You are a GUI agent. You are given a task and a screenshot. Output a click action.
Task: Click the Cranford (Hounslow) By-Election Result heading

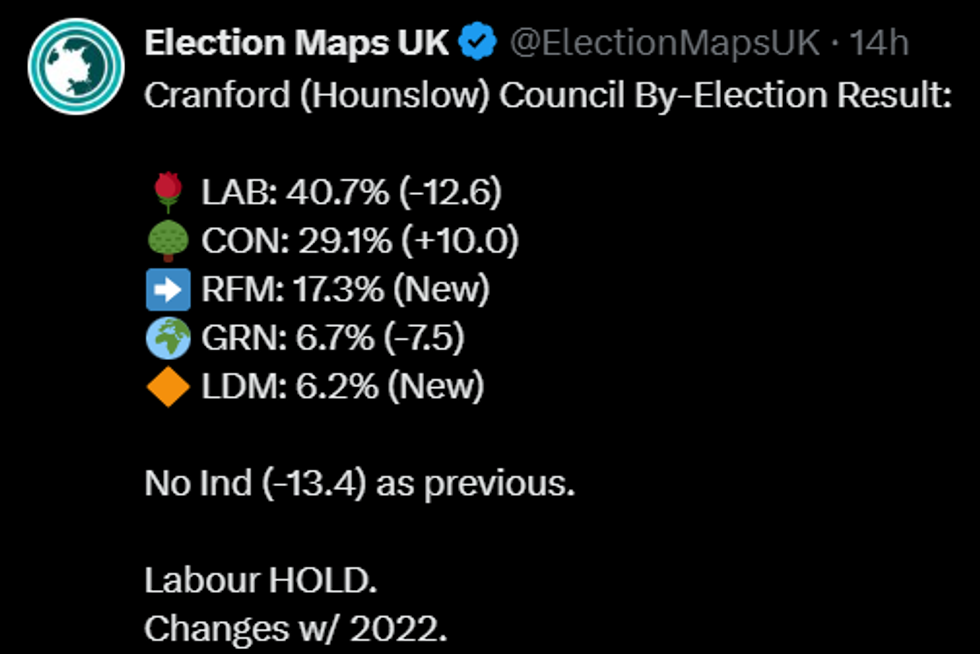548,96
